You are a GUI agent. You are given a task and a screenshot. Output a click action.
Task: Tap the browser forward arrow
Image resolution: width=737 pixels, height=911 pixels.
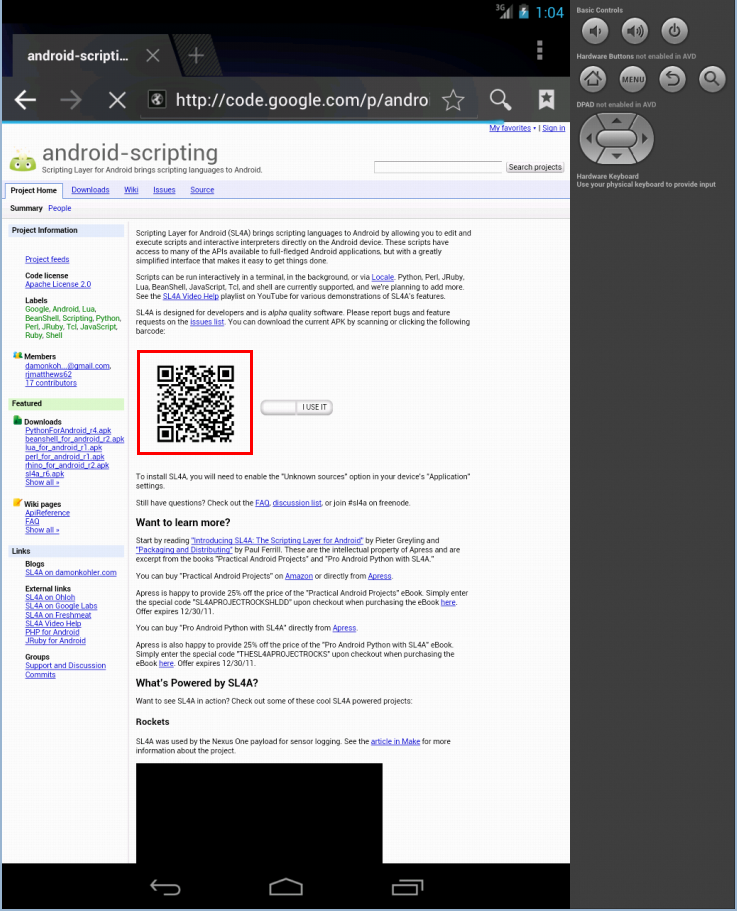pos(71,100)
